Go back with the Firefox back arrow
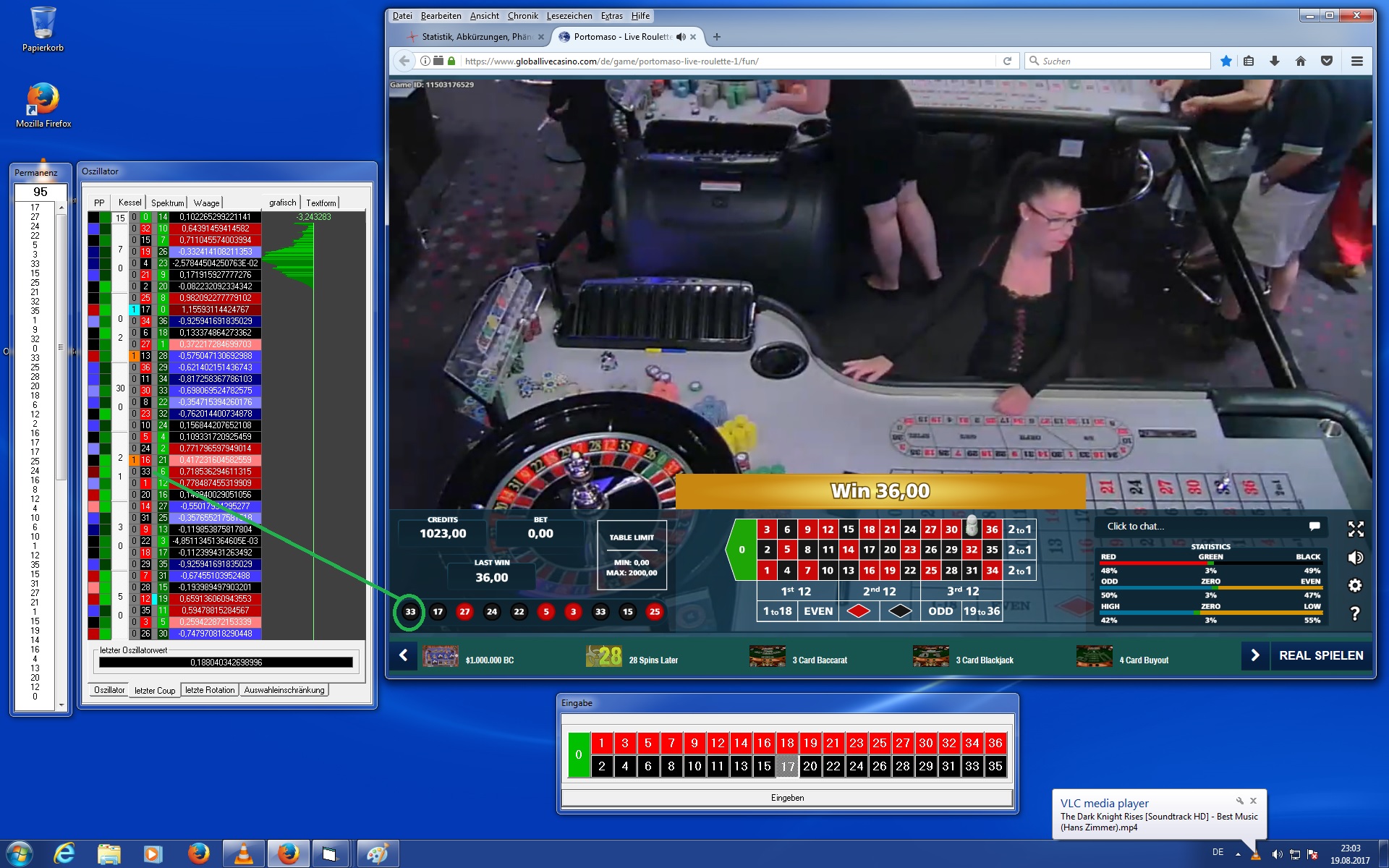This screenshot has width=1389, height=868. [x=404, y=61]
